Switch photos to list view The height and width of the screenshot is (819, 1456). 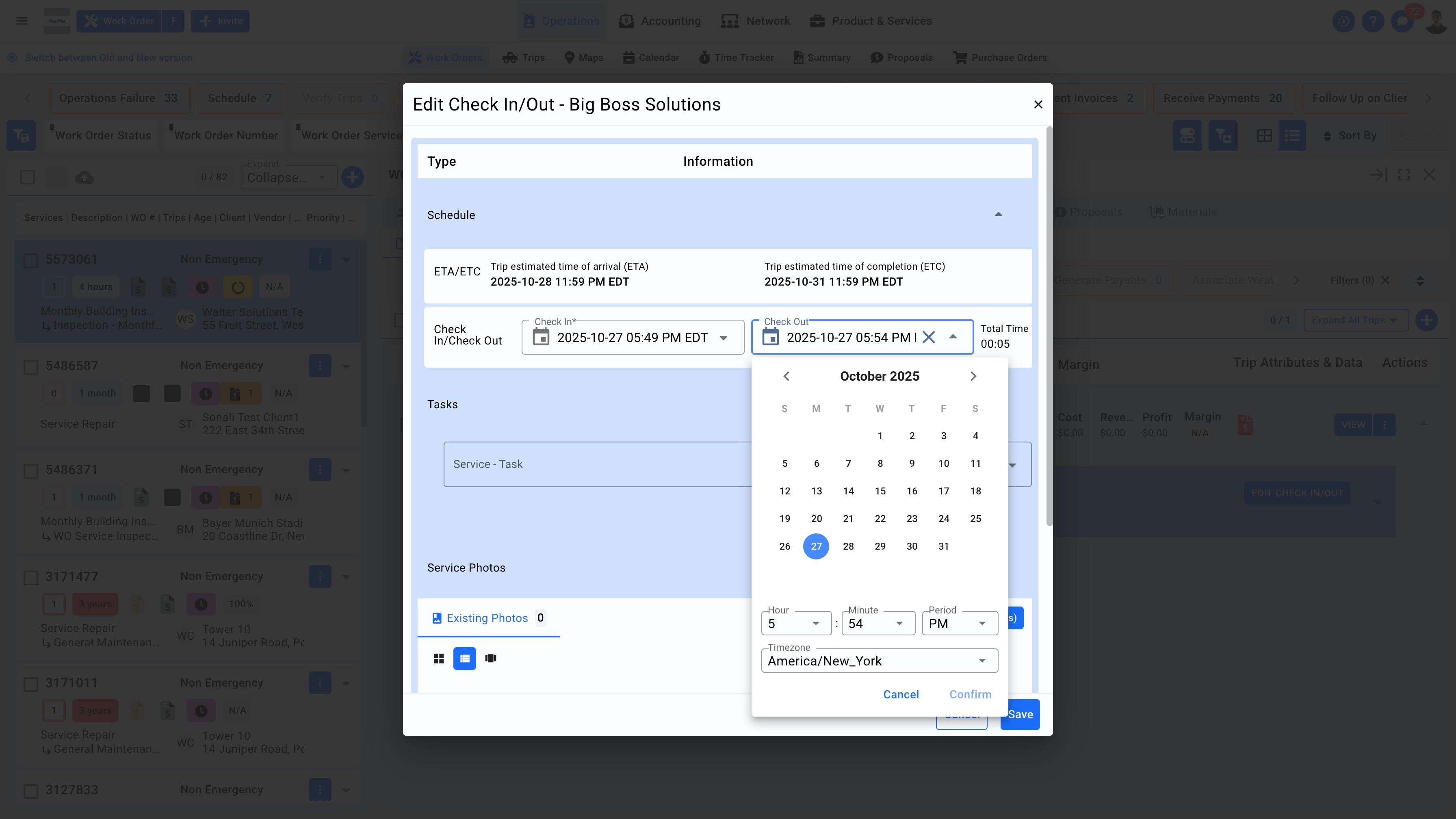click(x=465, y=659)
